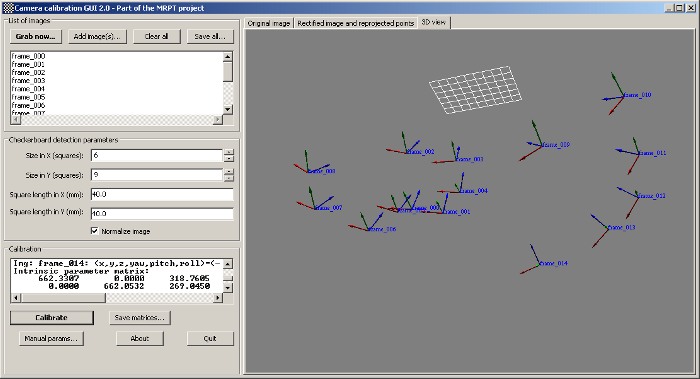Screen dimensions: 700x379
Task: Increase Size in X with spinner up arrow
Action: pyautogui.click(x=229, y=152)
